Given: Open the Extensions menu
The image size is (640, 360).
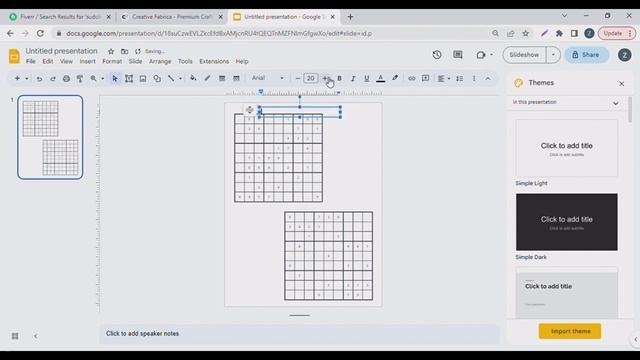Looking at the screenshot, I should click(x=214, y=62).
